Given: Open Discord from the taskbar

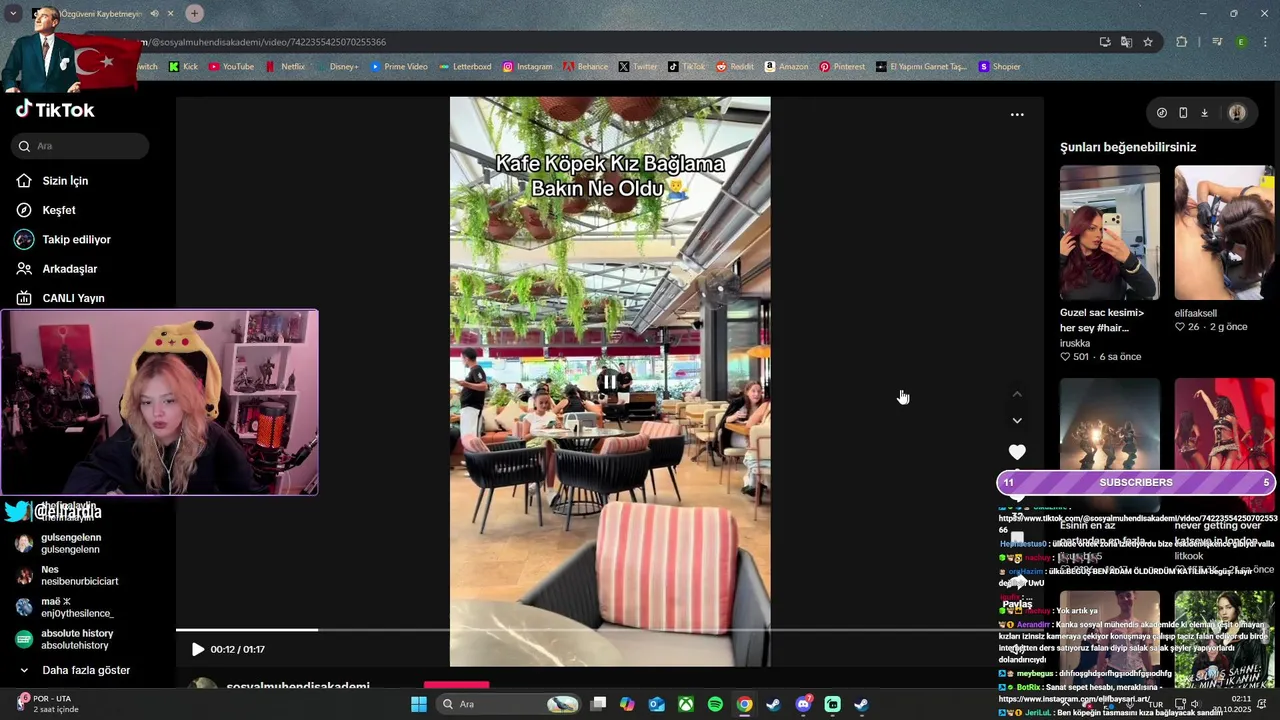Looking at the screenshot, I should (x=803, y=704).
